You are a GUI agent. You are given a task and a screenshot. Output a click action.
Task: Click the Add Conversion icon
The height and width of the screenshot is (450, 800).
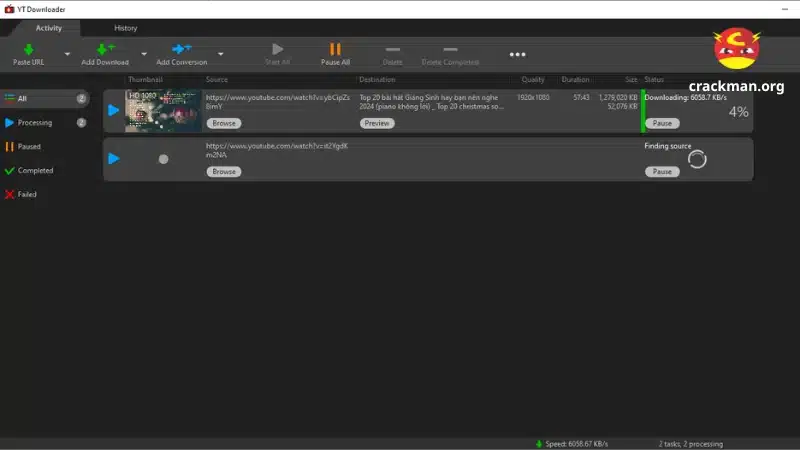point(181,49)
